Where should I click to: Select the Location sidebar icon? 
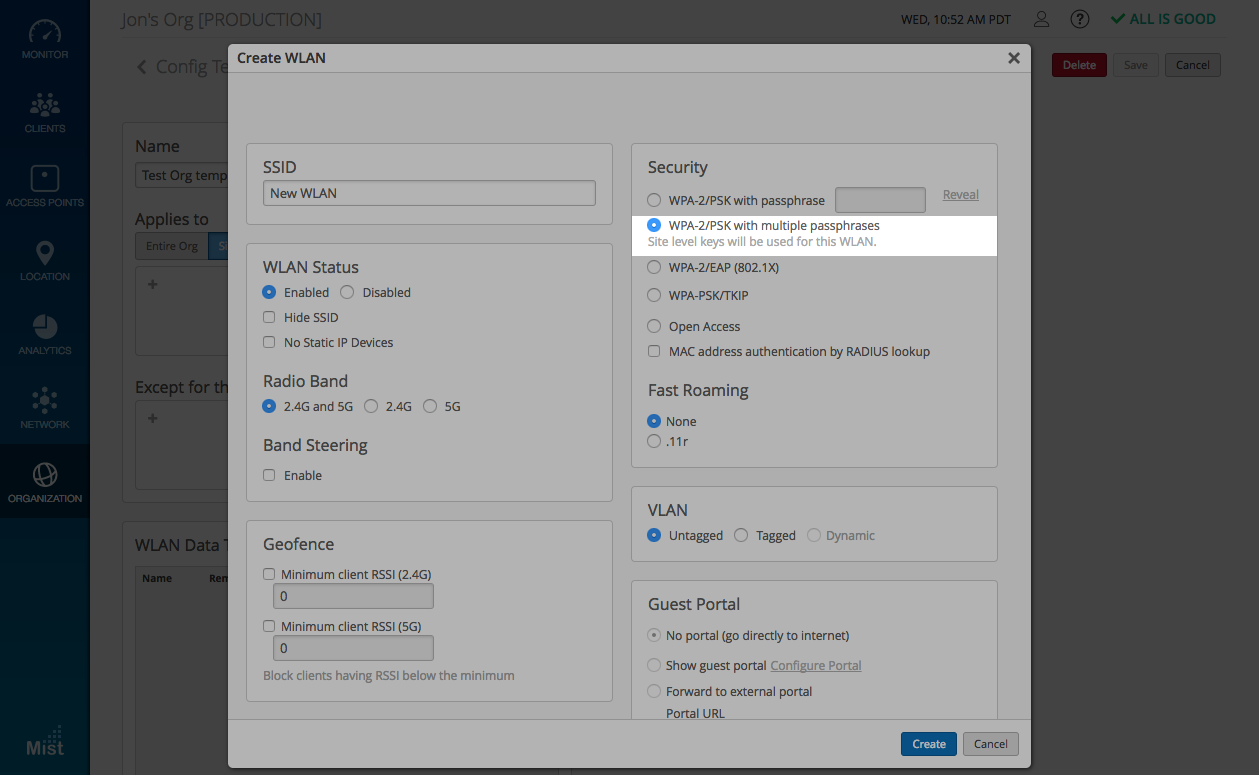pos(44,261)
